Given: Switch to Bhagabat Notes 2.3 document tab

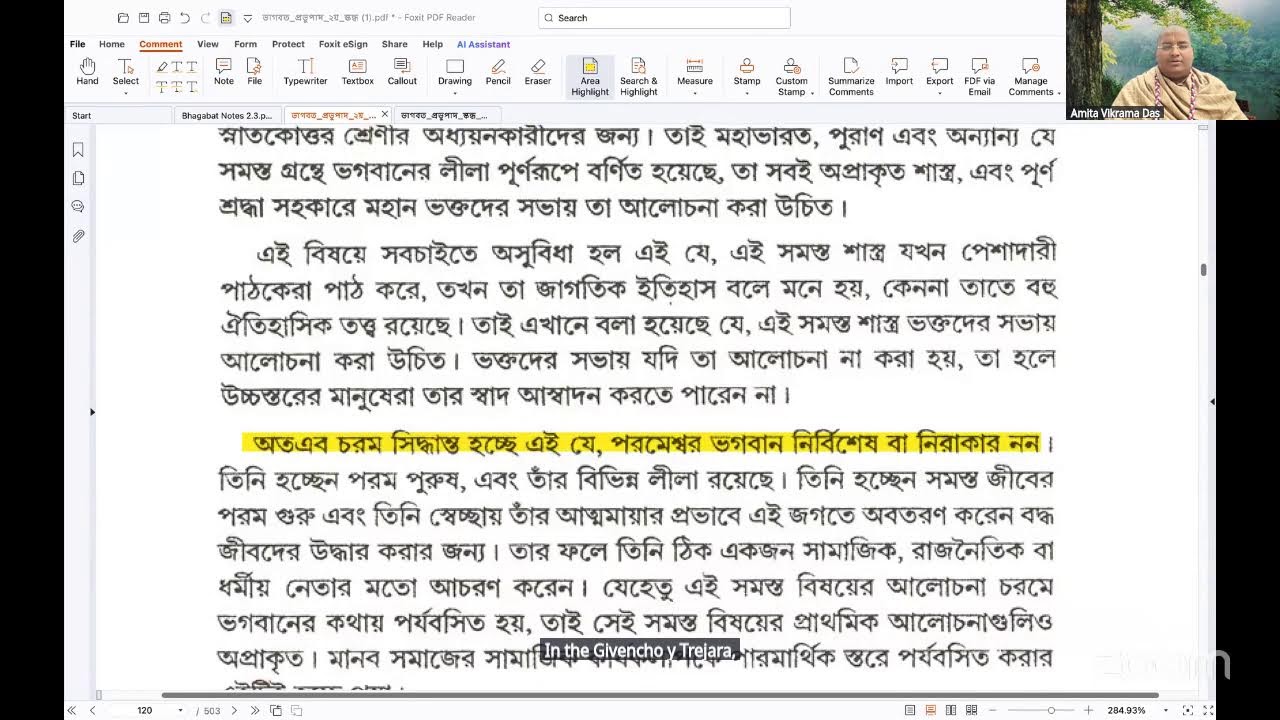Looking at the screenshot, I should [x=226, y=115].
